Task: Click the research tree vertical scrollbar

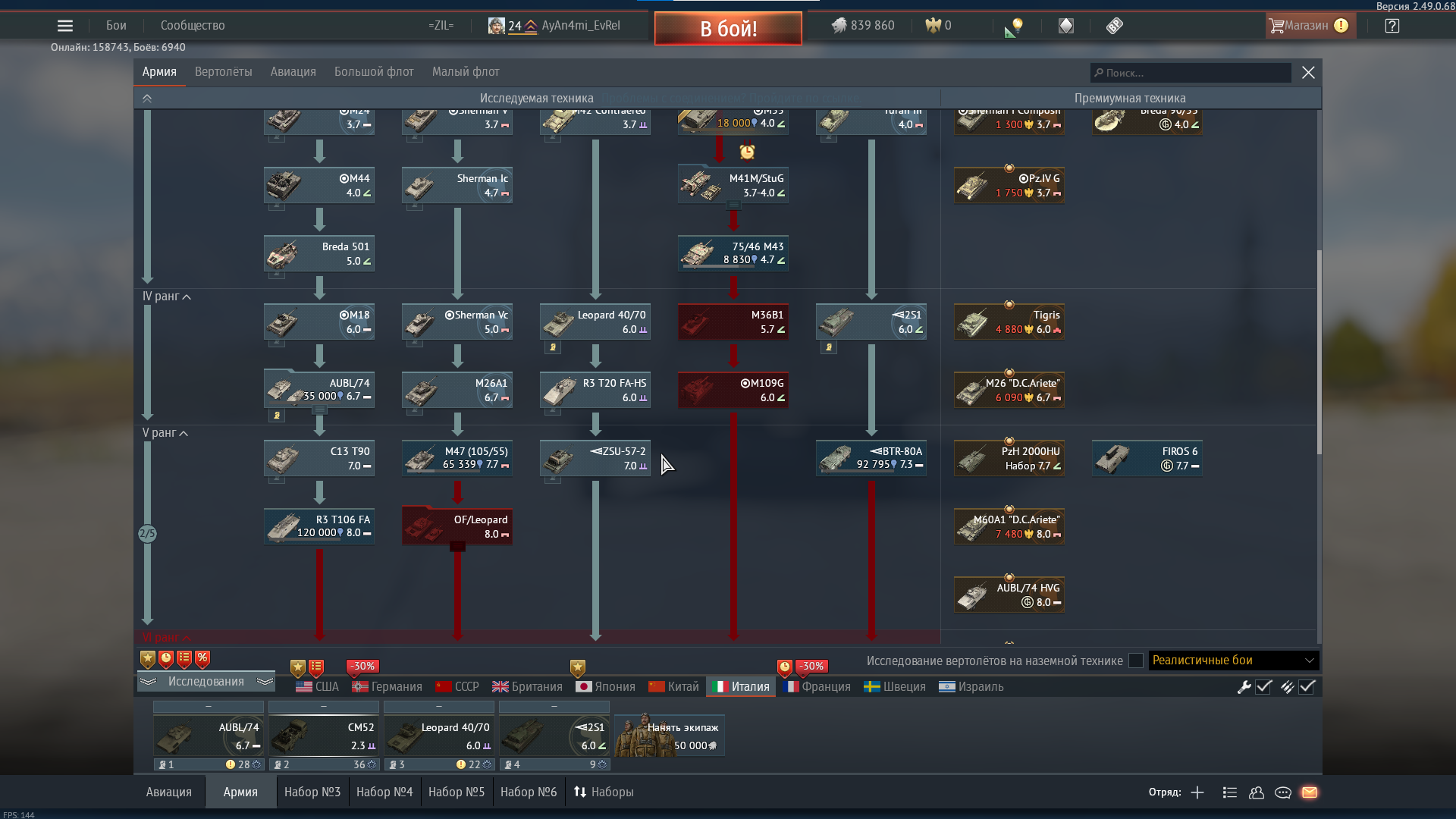Action: pyautogui.click(x=1319, y=353)
